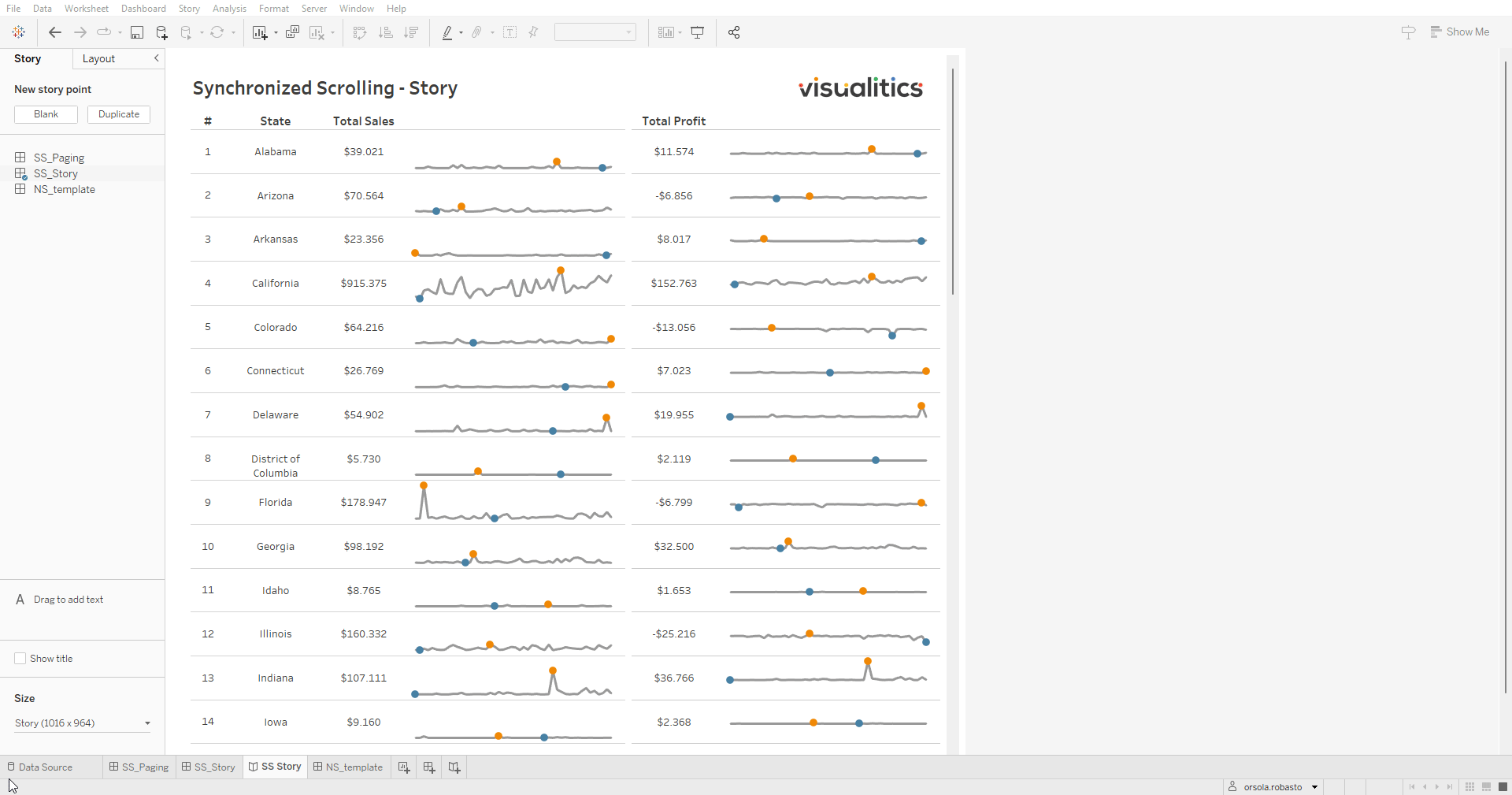Open the Dashboard menu
This screenshot has width=1512, height=795.
coord(143,9)
